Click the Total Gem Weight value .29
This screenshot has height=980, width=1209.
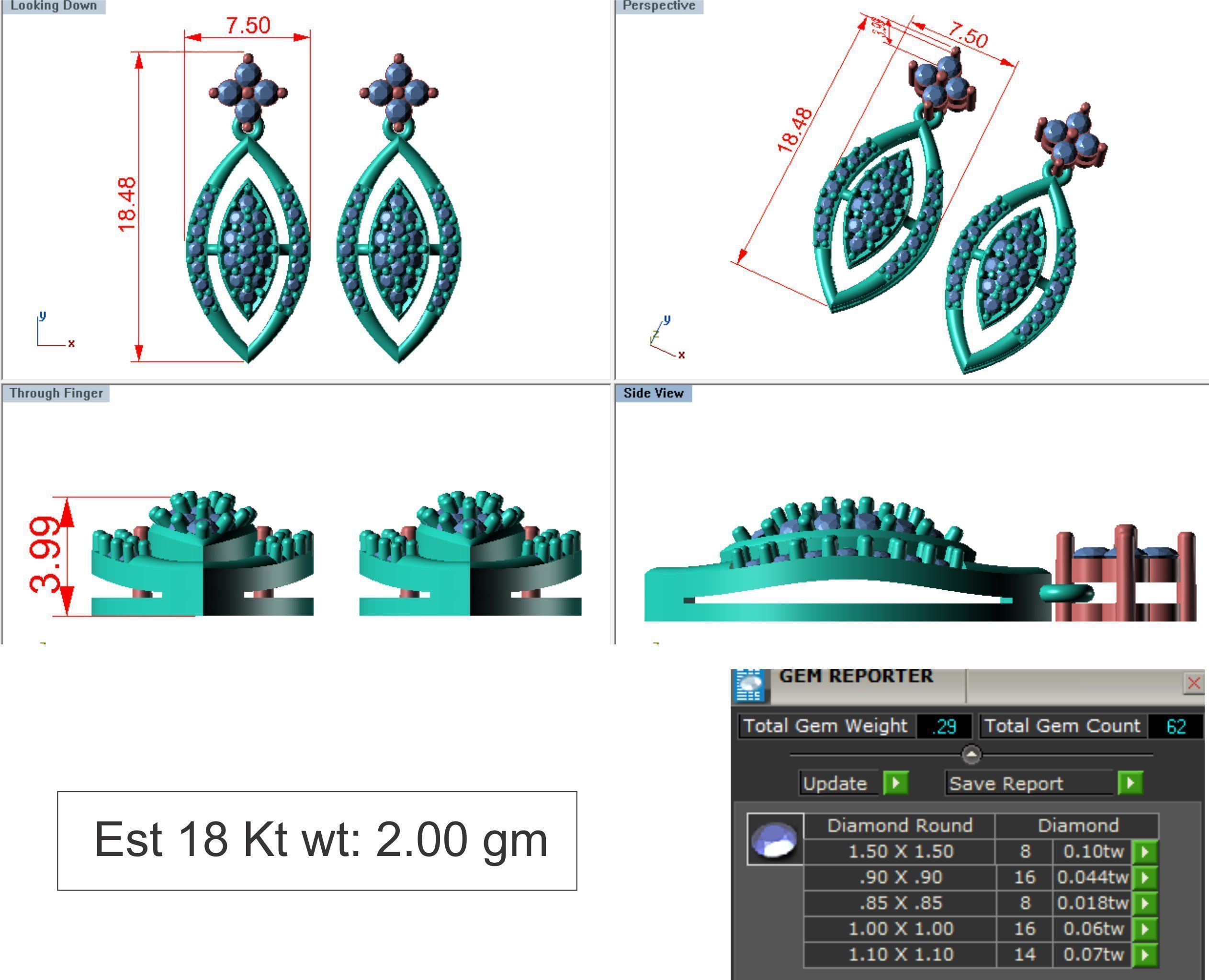[944, 726]
